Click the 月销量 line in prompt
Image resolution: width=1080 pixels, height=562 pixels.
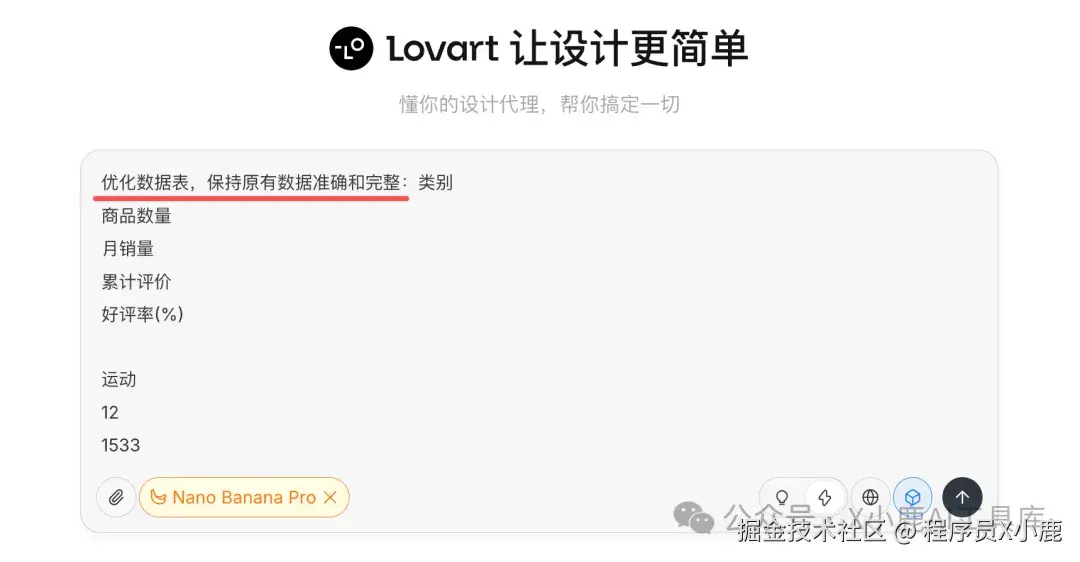point(128,249)
